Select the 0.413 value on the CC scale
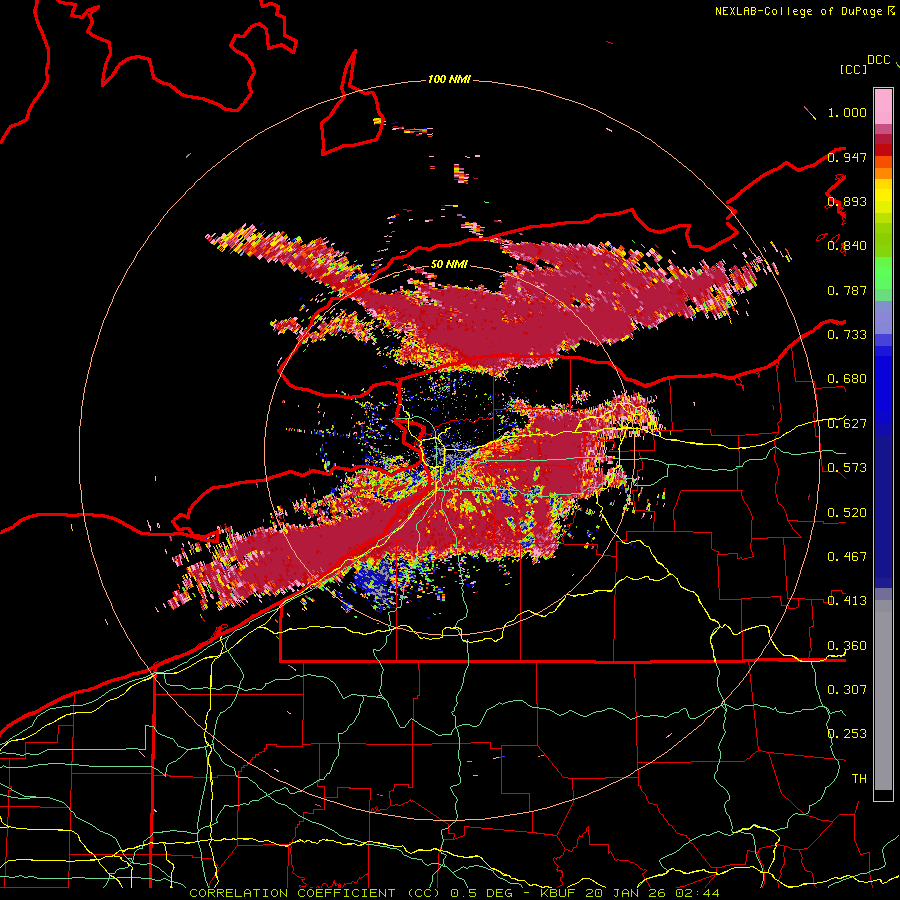 click(x=847, y=601)
